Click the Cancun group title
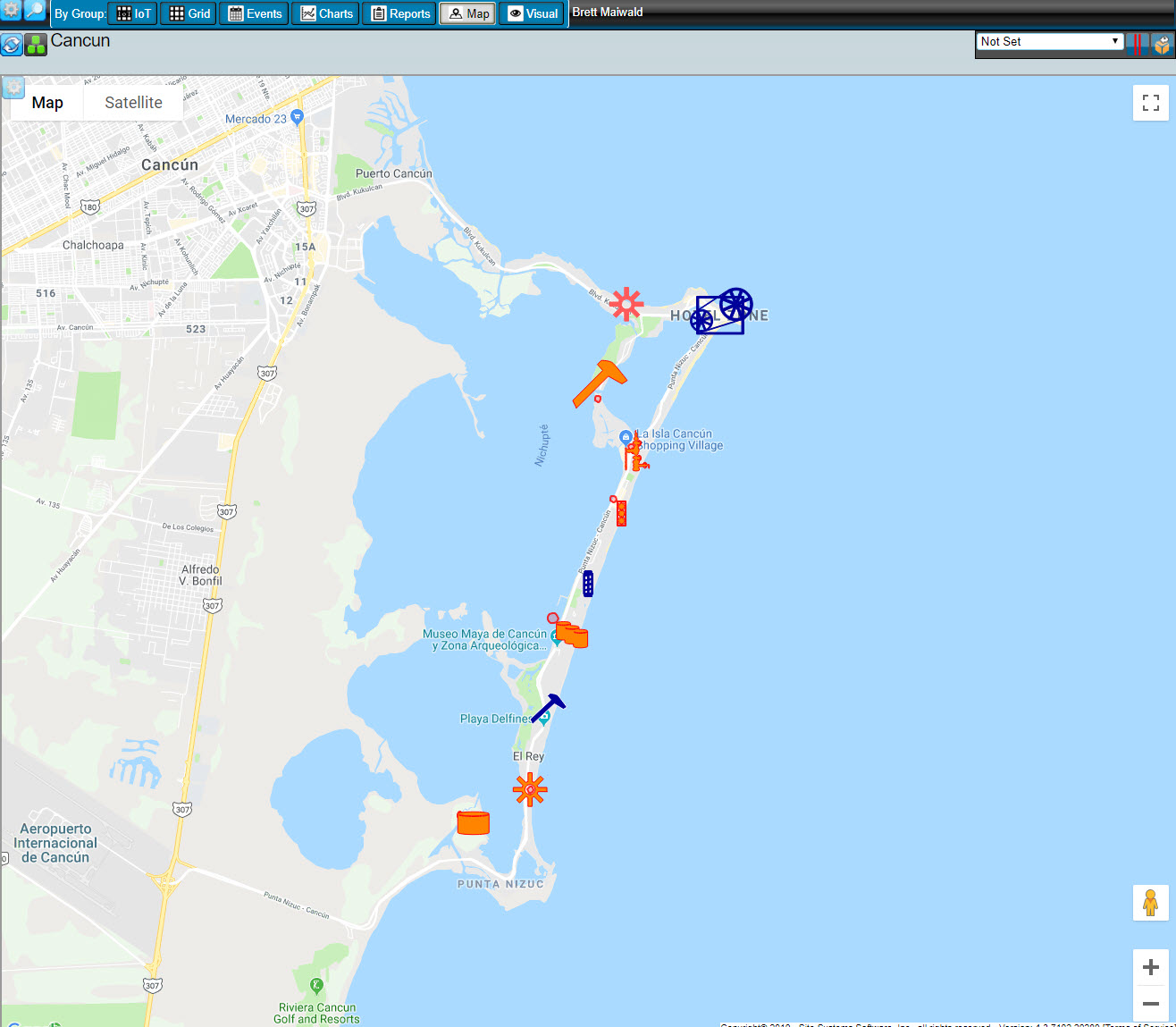The height and width of the screenshot is (1027, 1176). click(80, 41)
